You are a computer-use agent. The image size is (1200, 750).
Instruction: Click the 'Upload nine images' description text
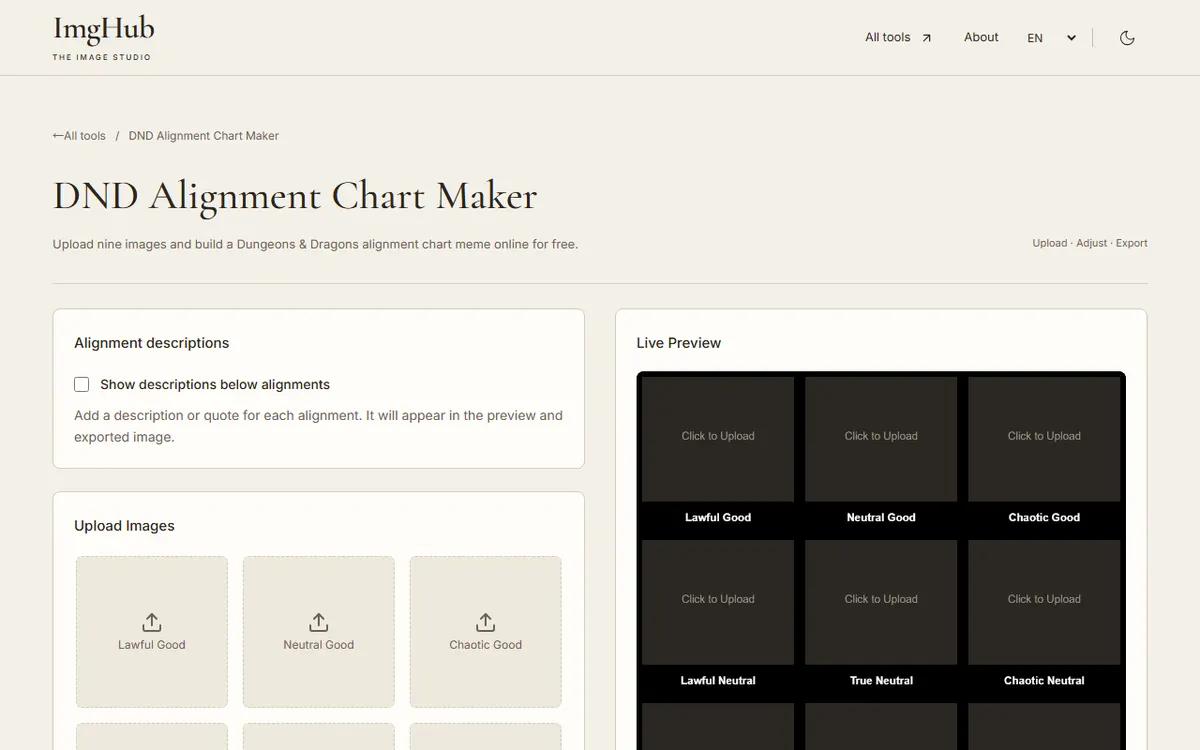click(315, 244)
